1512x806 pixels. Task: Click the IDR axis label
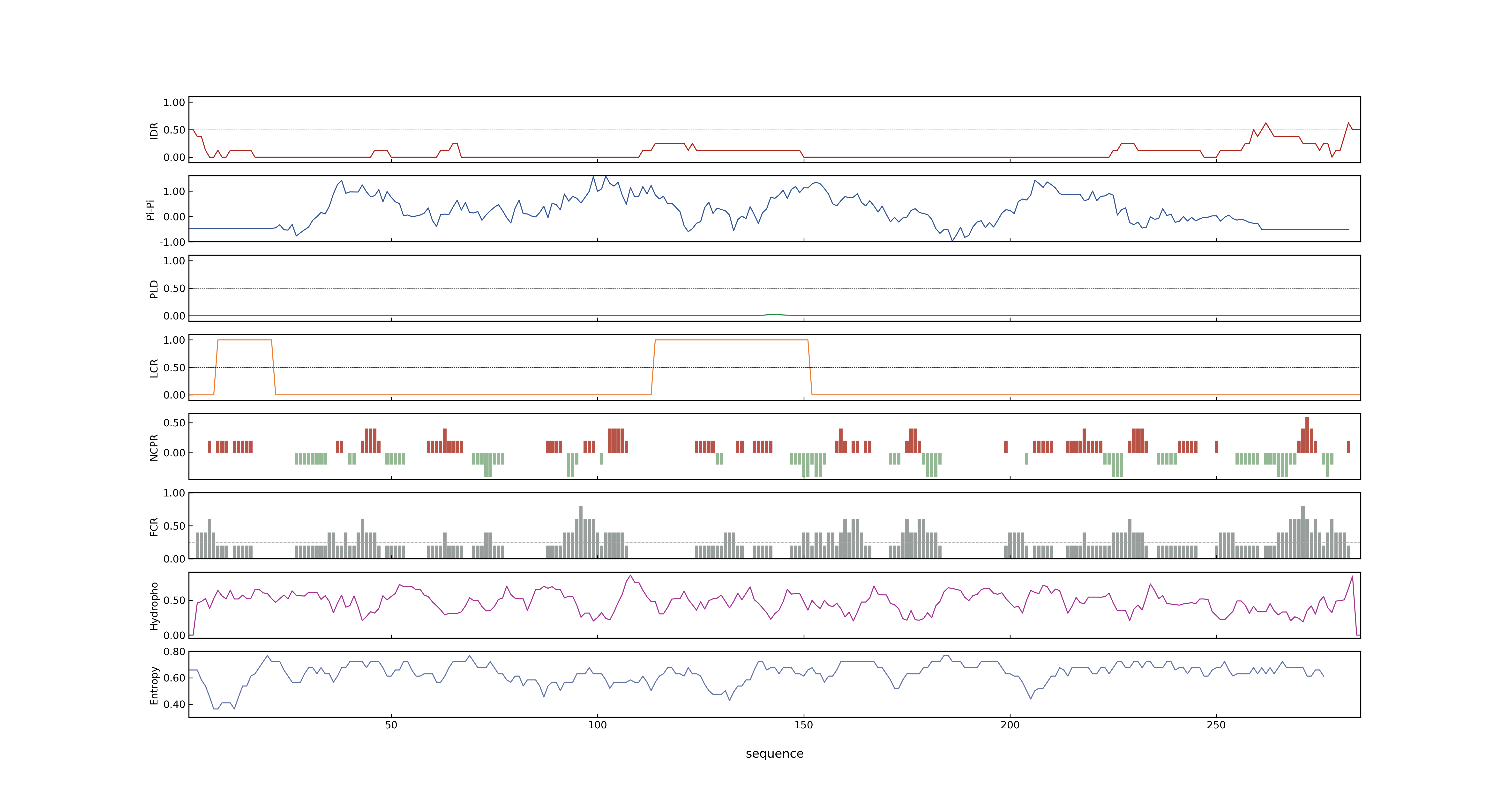[154, 130]
